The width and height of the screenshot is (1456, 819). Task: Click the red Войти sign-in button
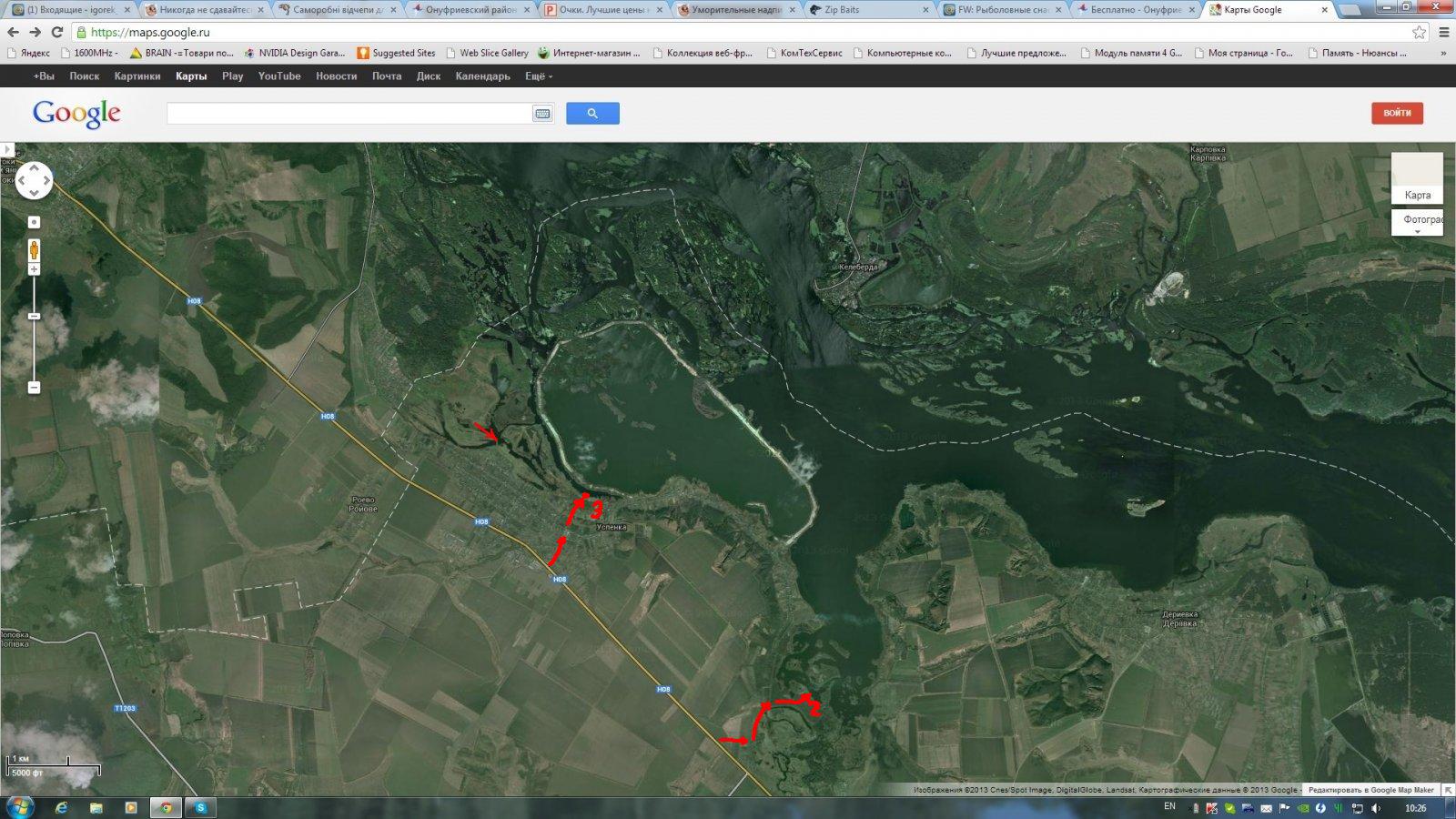pos(1397,113)
